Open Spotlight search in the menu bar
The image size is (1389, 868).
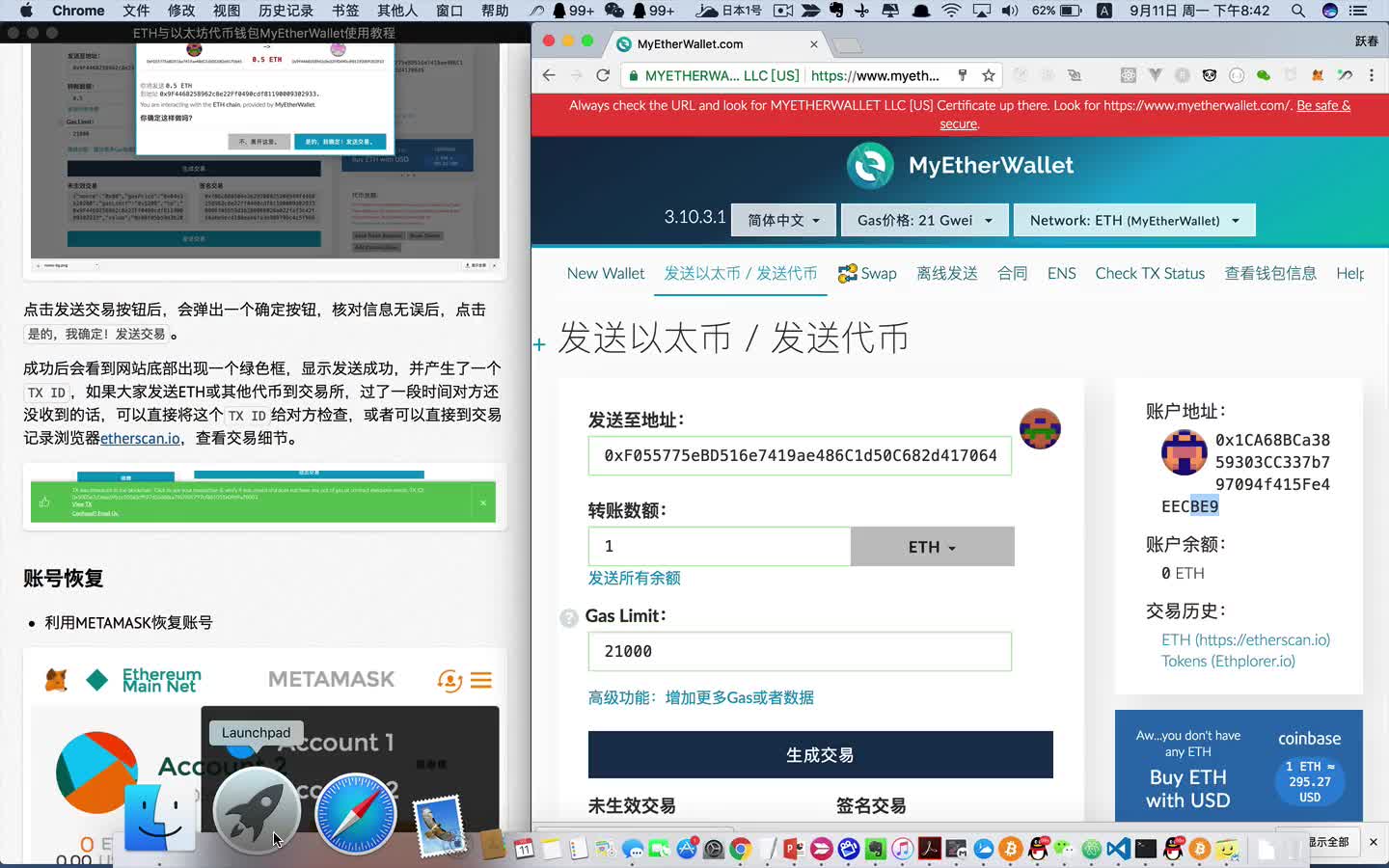point(1298,11)
